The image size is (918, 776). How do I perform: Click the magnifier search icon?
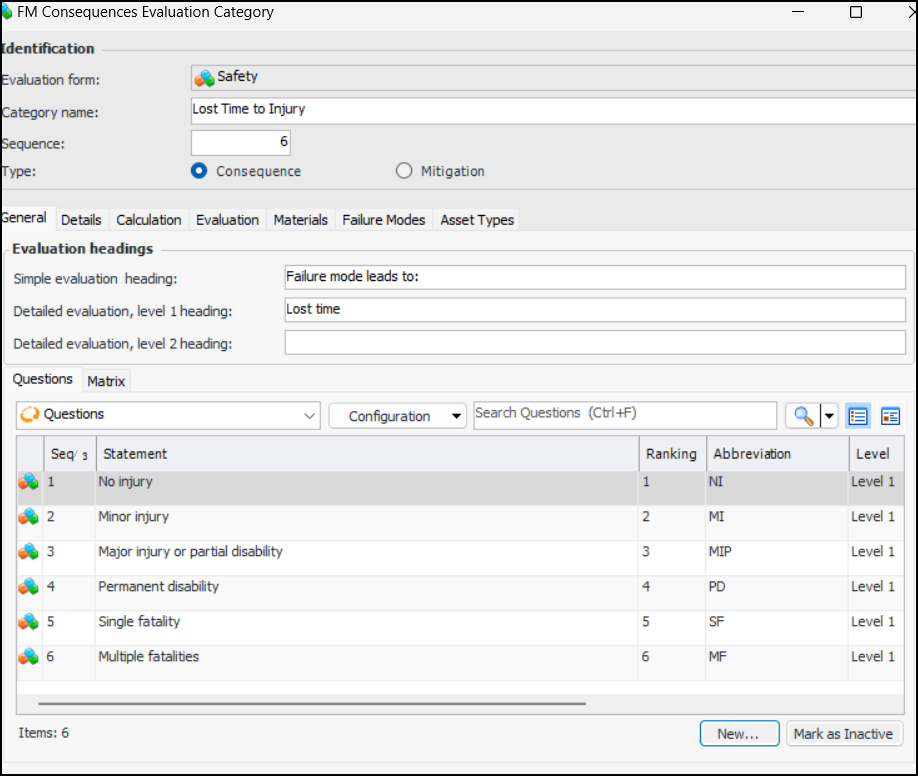(801, 416)
